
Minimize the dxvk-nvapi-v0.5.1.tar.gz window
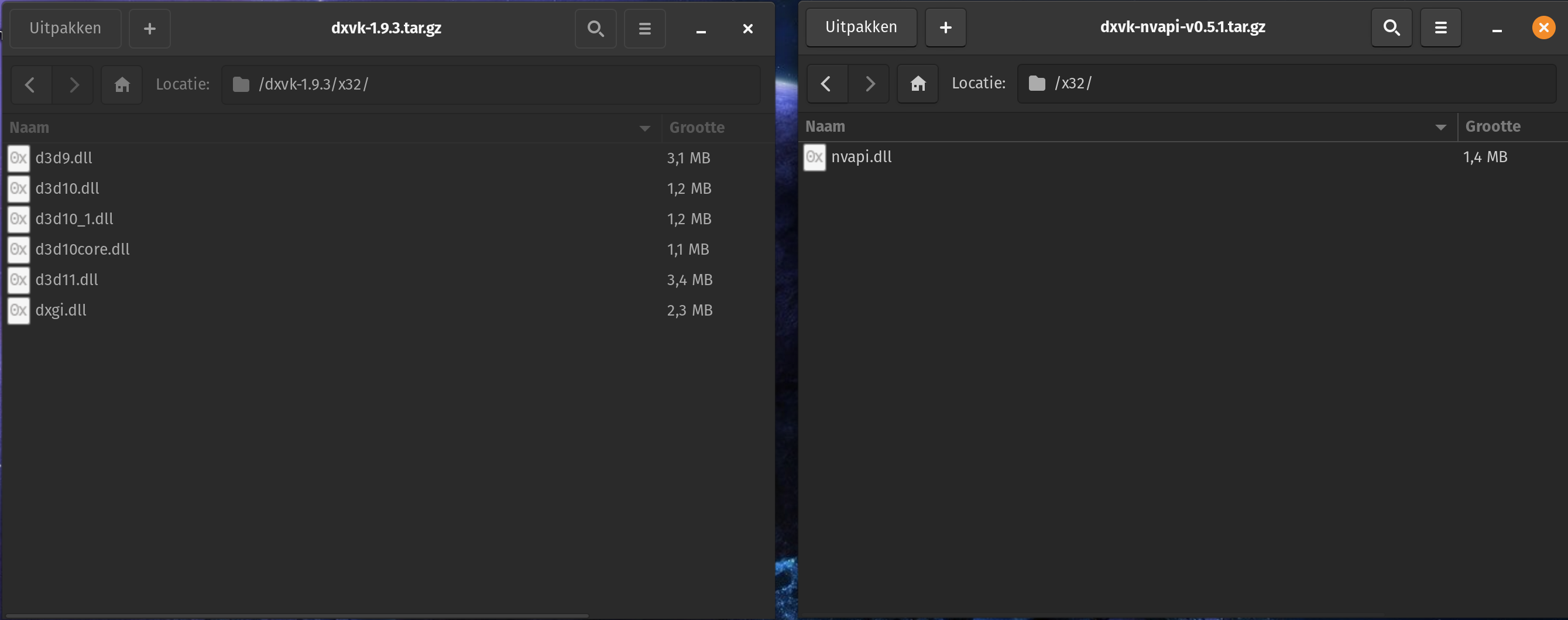pyautogui.click(x=1497, y=28)
